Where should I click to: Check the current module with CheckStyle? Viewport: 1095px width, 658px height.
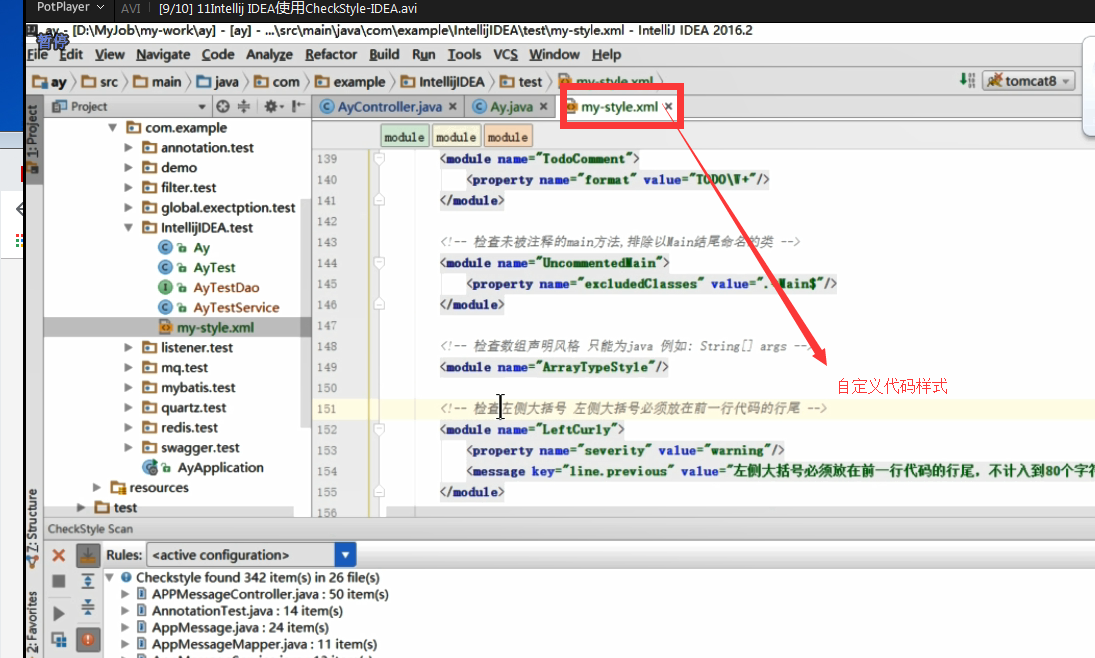point(59,640)
